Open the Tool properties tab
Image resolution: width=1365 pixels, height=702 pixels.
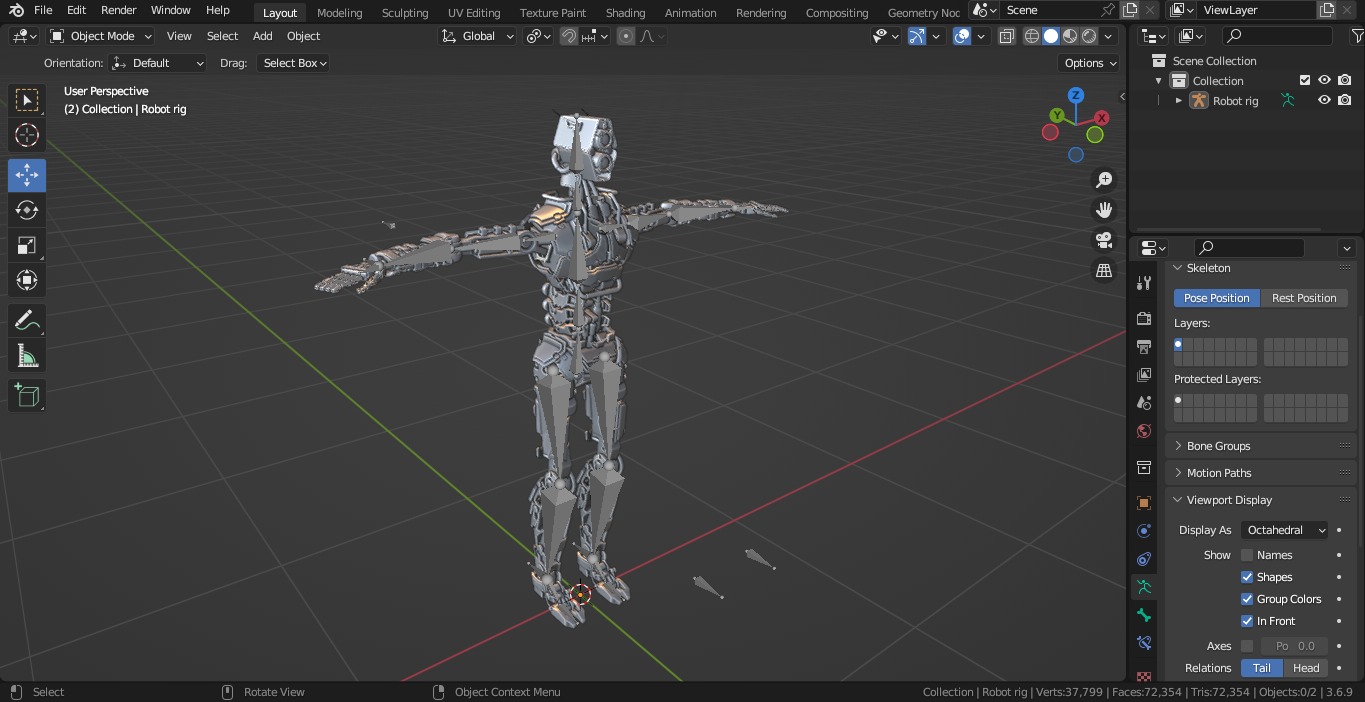pos(1144,284)
